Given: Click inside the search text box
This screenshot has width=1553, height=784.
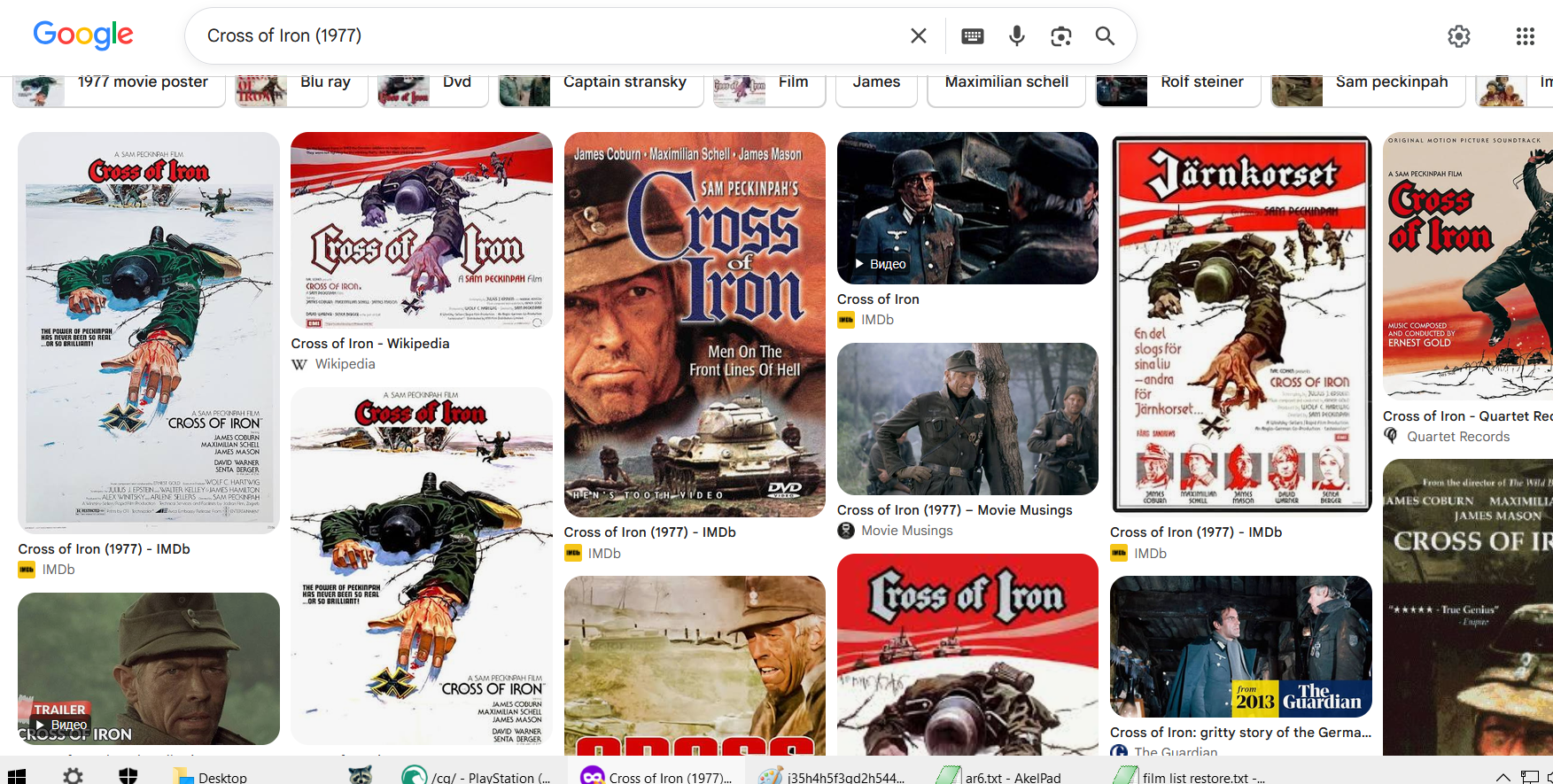Looking at the screenshot, I should click(x=549, y=35).
